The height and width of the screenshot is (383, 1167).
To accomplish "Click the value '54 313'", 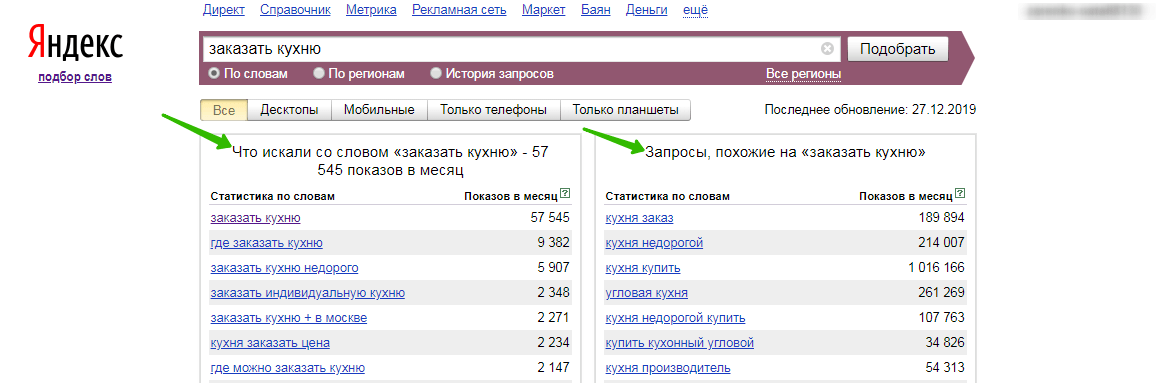I will 945,368.
